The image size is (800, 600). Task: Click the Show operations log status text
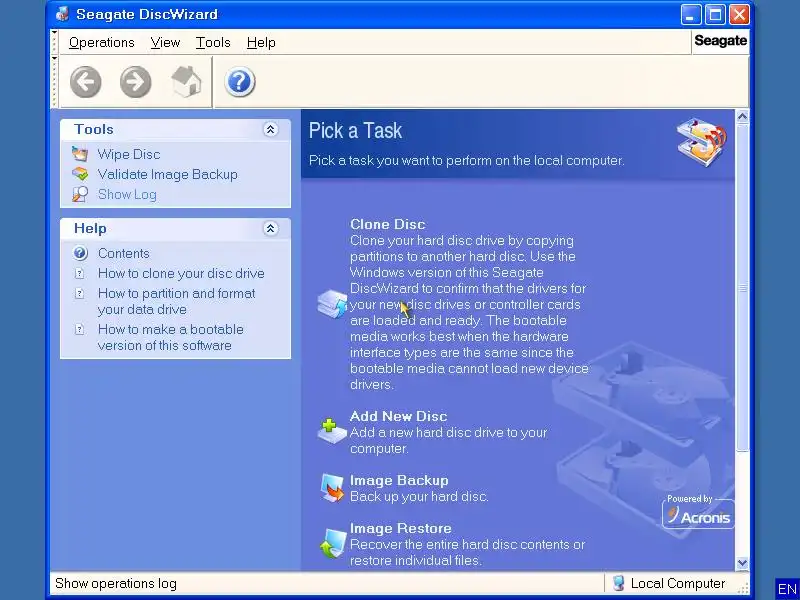click(116, 583)
